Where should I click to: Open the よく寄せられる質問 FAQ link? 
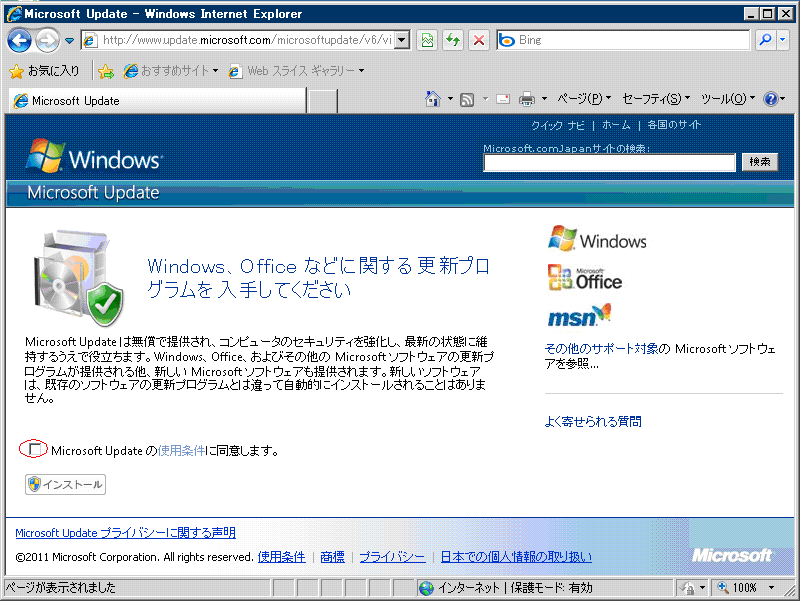coord(593,421)
